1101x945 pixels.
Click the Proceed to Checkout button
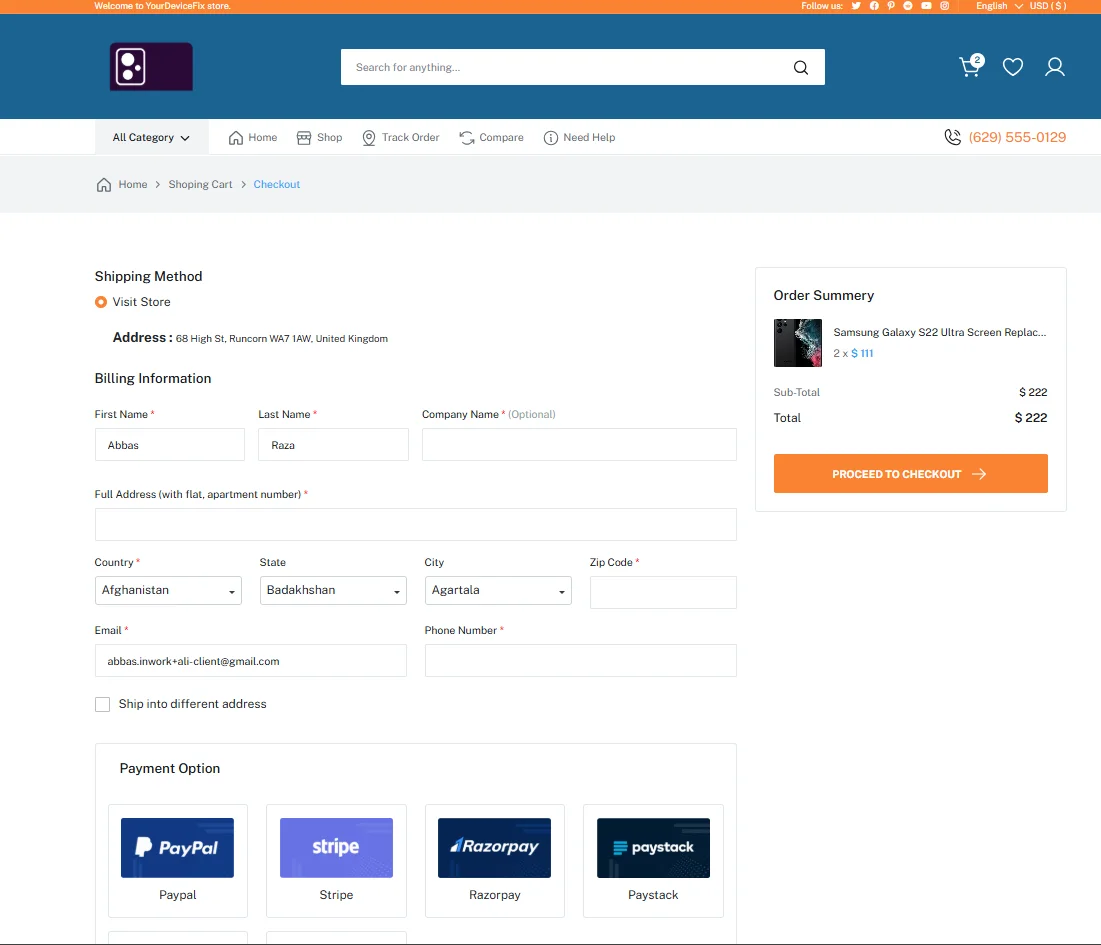tap(910, 474)
